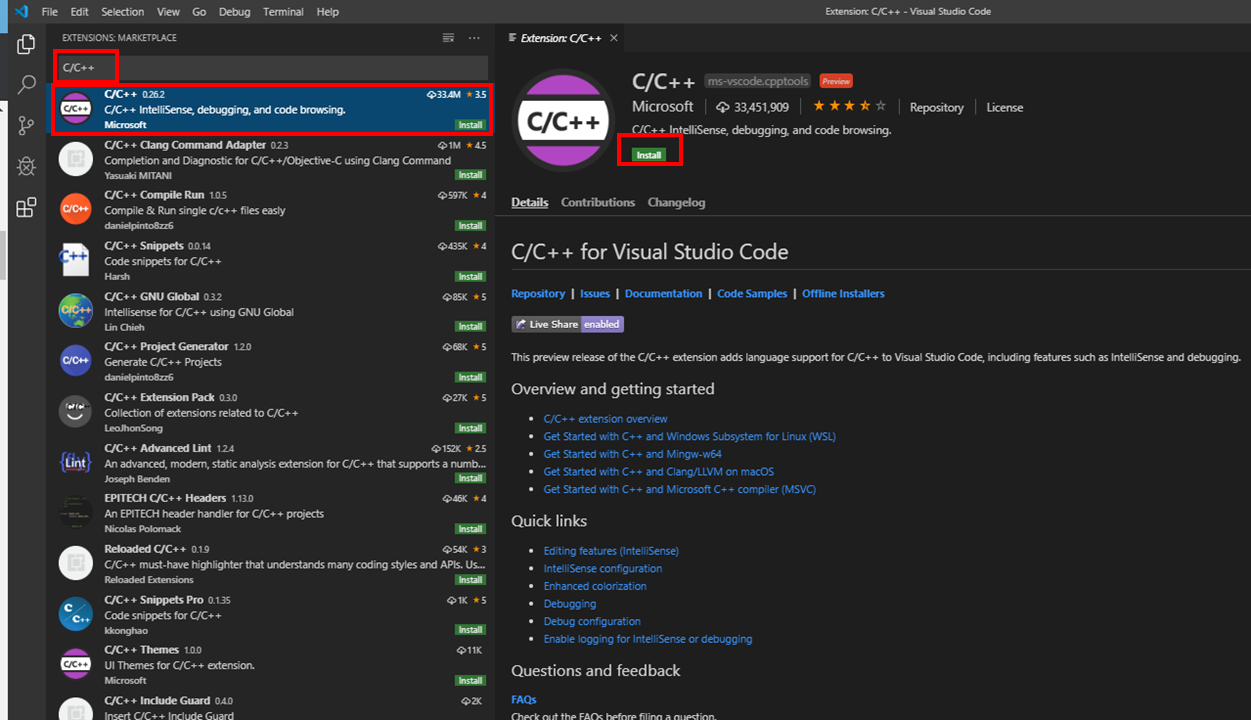Open the View menu
Viewport: 1251px width, 720px height.
[168, 12]
